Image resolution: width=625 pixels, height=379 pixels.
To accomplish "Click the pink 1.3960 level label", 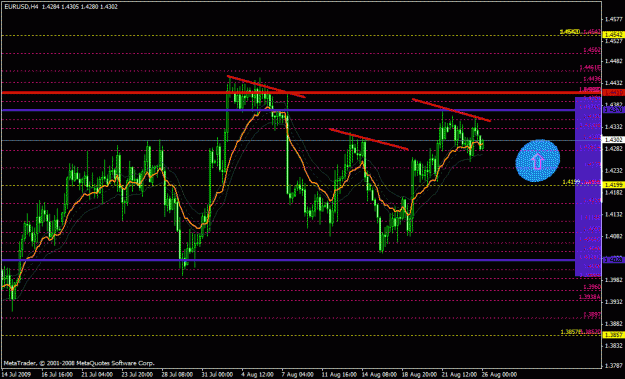I will [592, 287].
